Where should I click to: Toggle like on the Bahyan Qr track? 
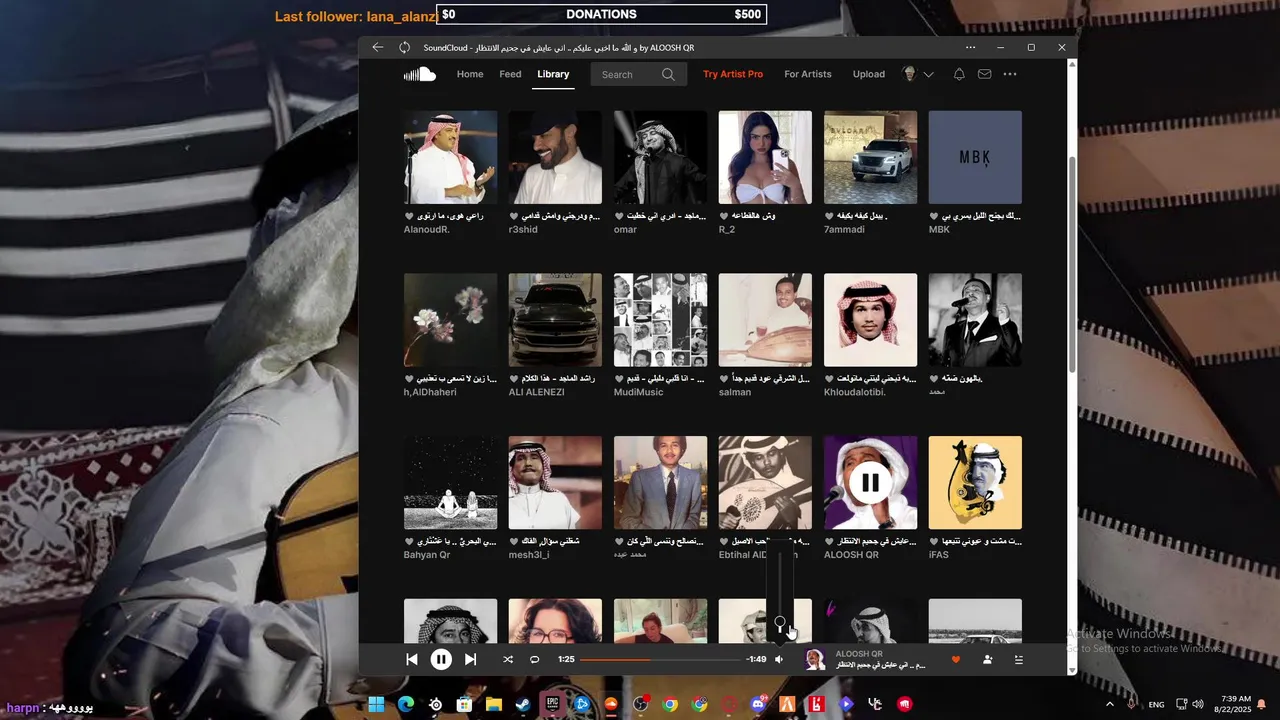(x=408, y=542)
